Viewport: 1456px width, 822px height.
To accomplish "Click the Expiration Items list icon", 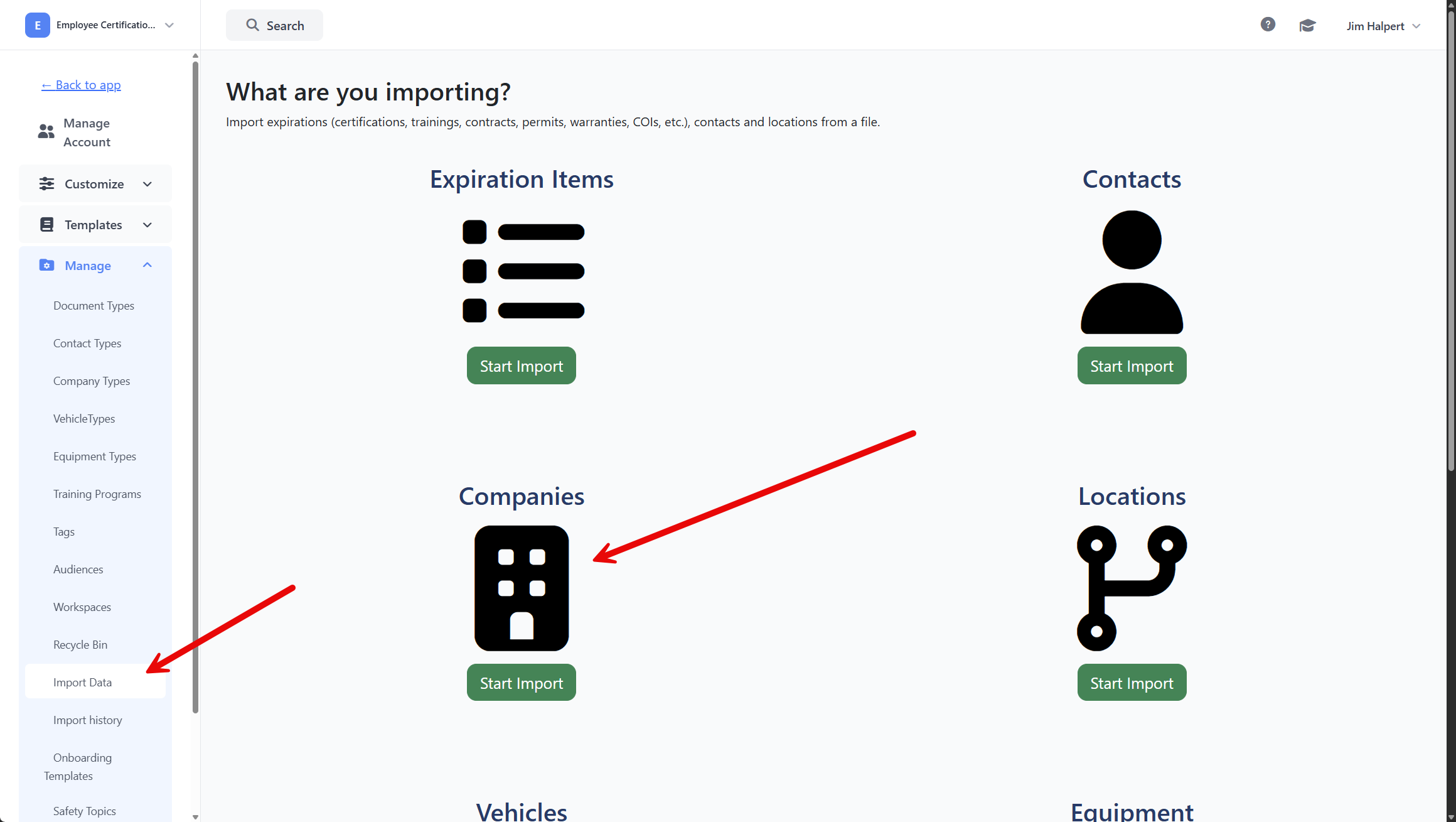I will (523, 271).
